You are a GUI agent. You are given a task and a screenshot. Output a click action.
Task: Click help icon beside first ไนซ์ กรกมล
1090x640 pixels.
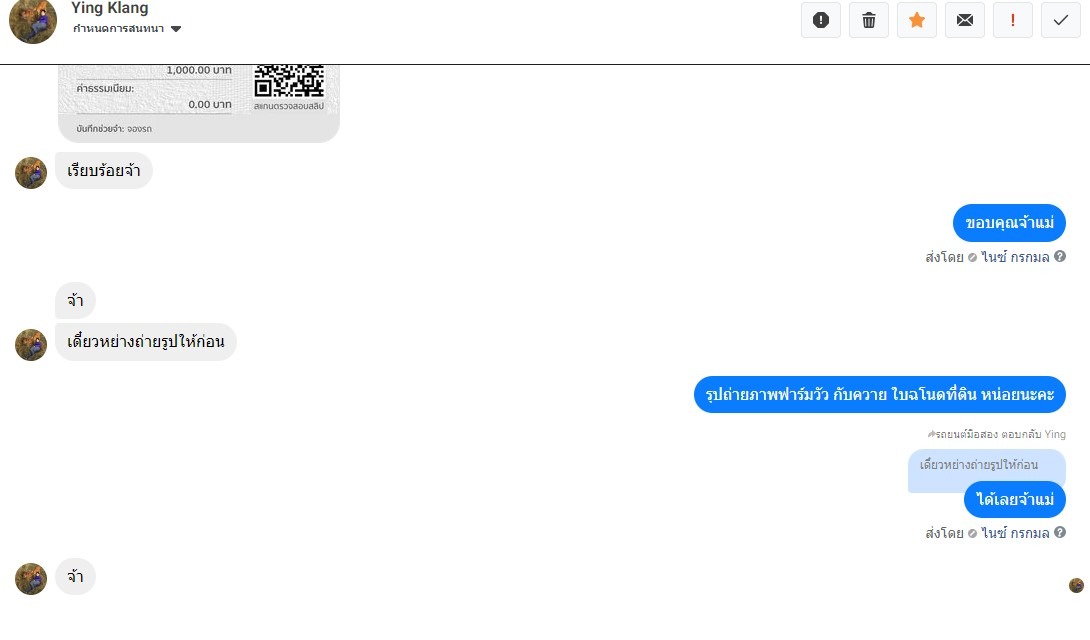[x=1059, y=256]
